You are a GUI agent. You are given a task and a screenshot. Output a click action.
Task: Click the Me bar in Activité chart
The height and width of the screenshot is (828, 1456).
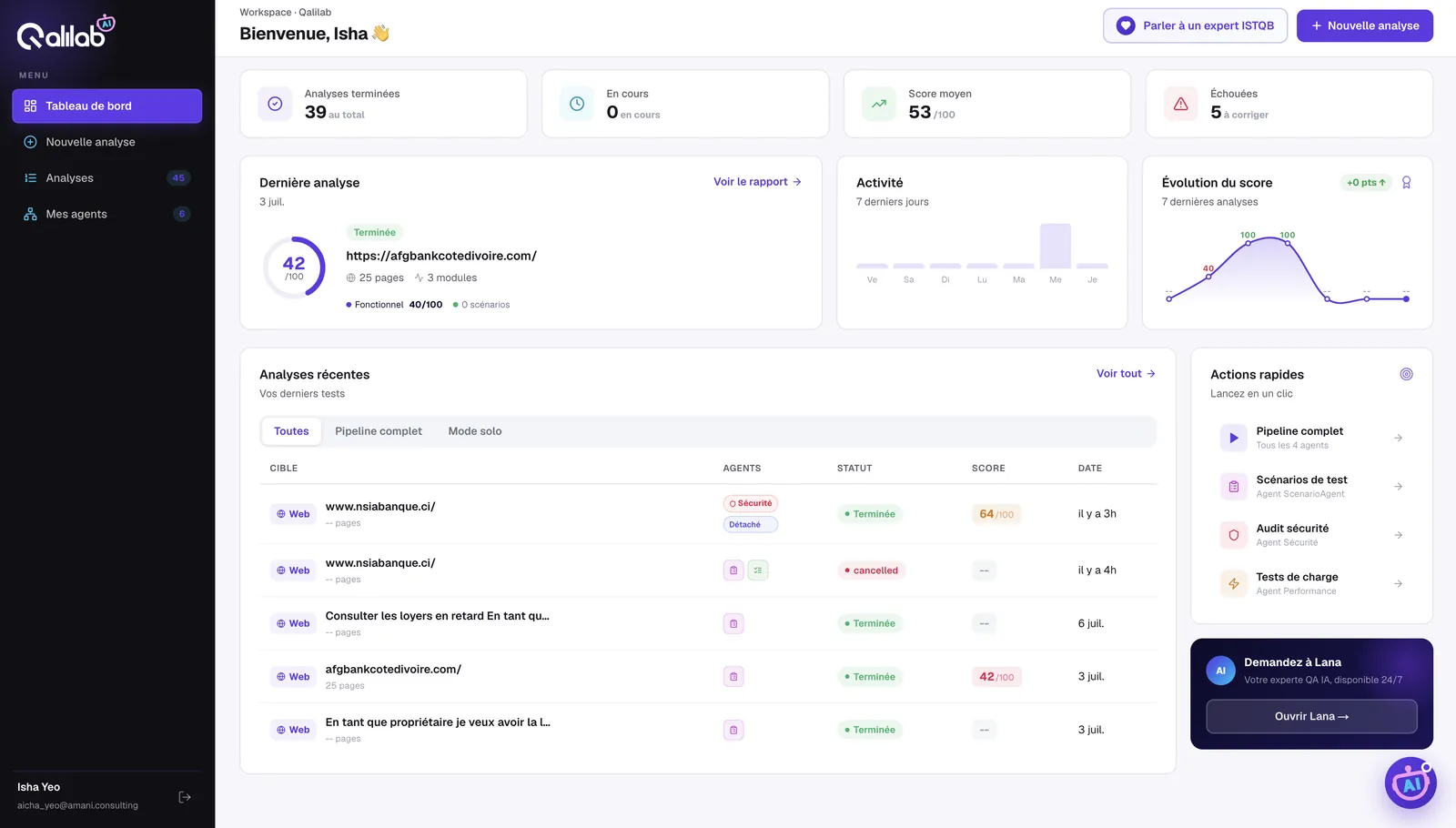pyautogui.click(x=1056, y=246)
